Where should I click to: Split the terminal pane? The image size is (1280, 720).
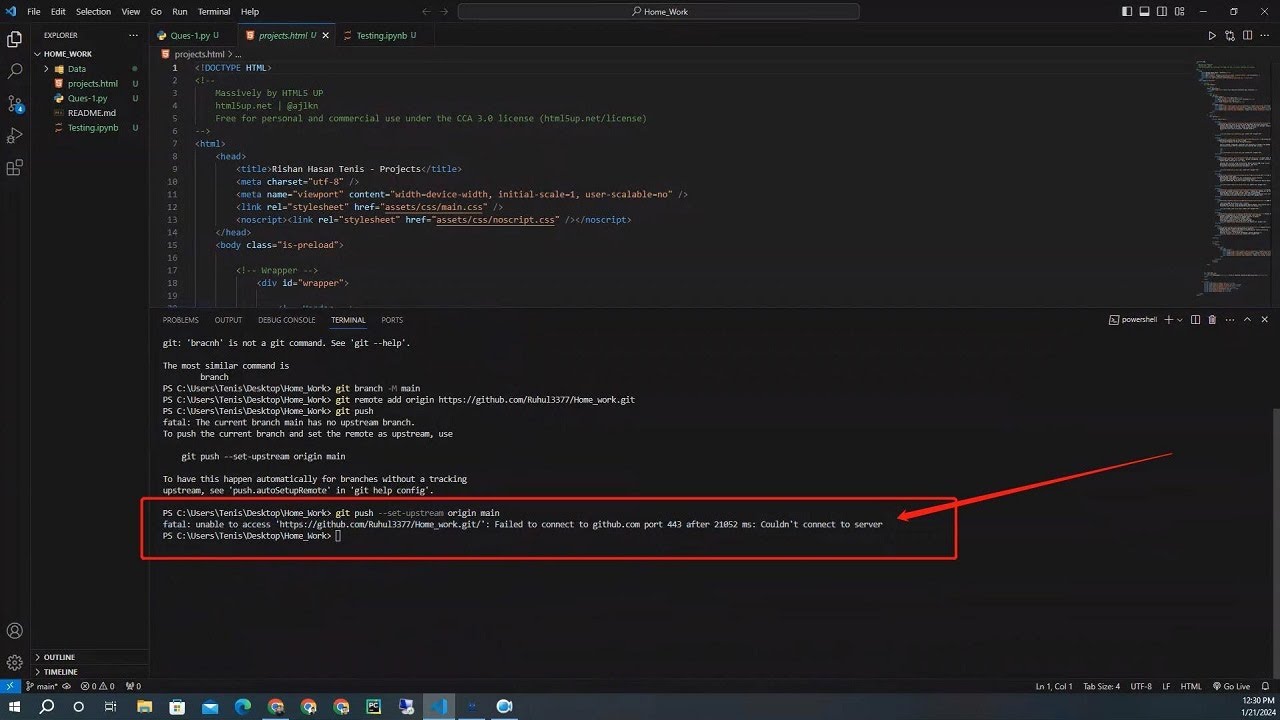(1196, 320)
